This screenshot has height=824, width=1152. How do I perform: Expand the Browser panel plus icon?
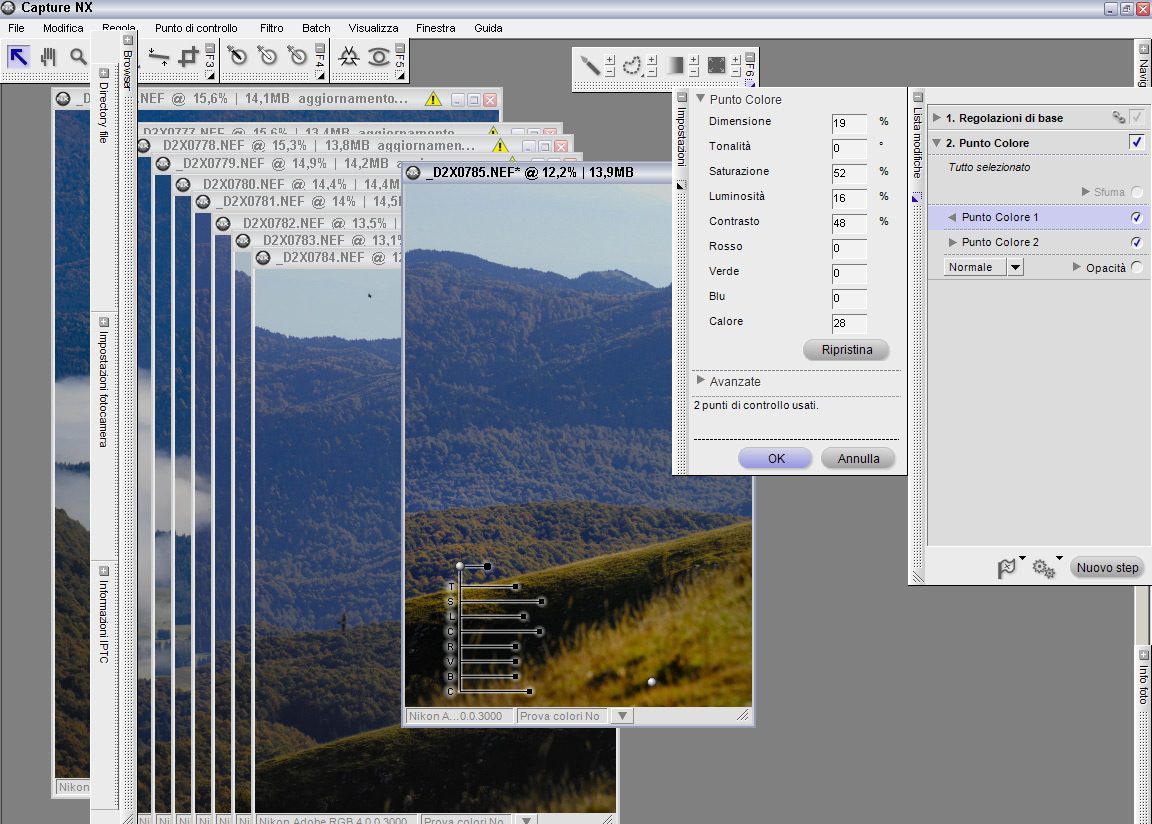pos(127,40)
